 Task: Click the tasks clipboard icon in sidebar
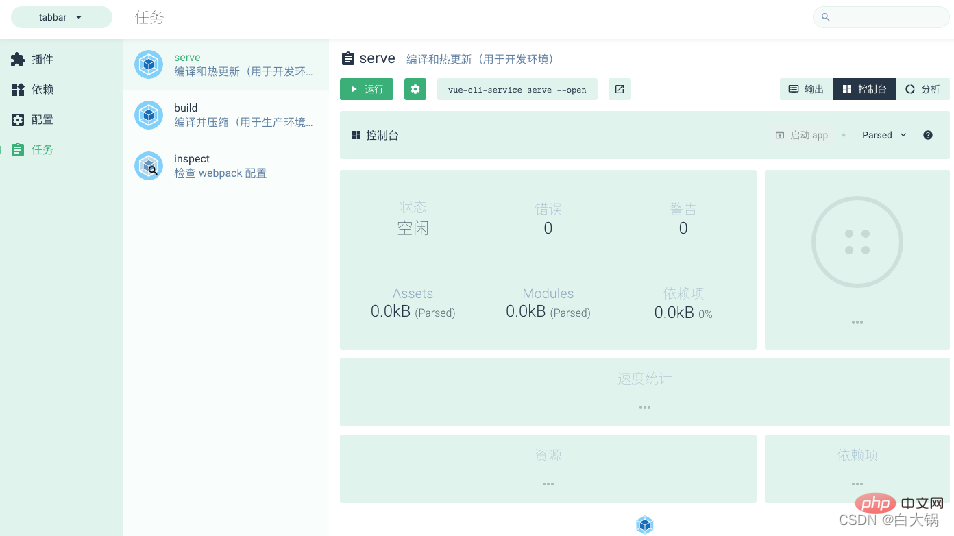pos(18,150)
